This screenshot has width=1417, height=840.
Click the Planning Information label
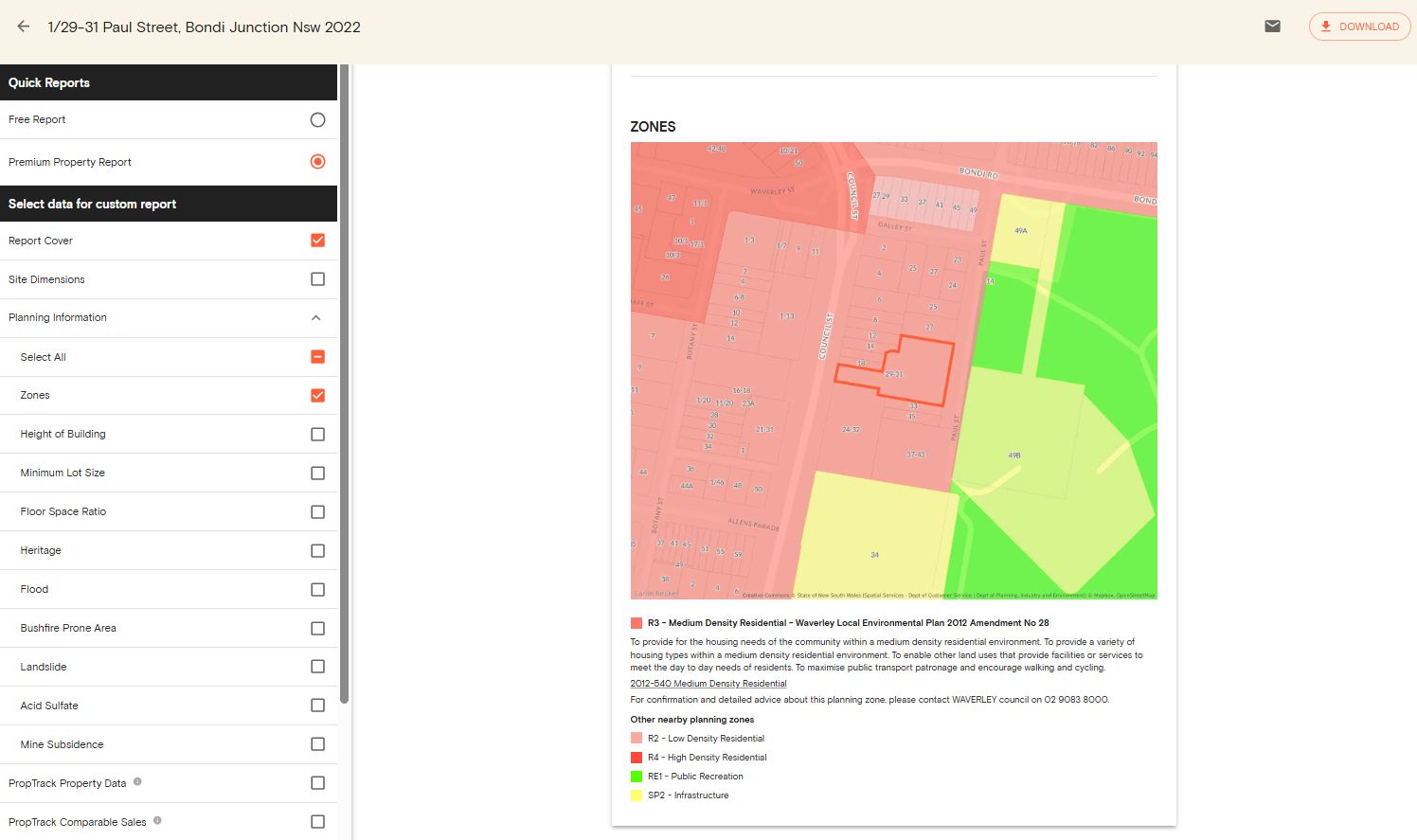(58, 318)
